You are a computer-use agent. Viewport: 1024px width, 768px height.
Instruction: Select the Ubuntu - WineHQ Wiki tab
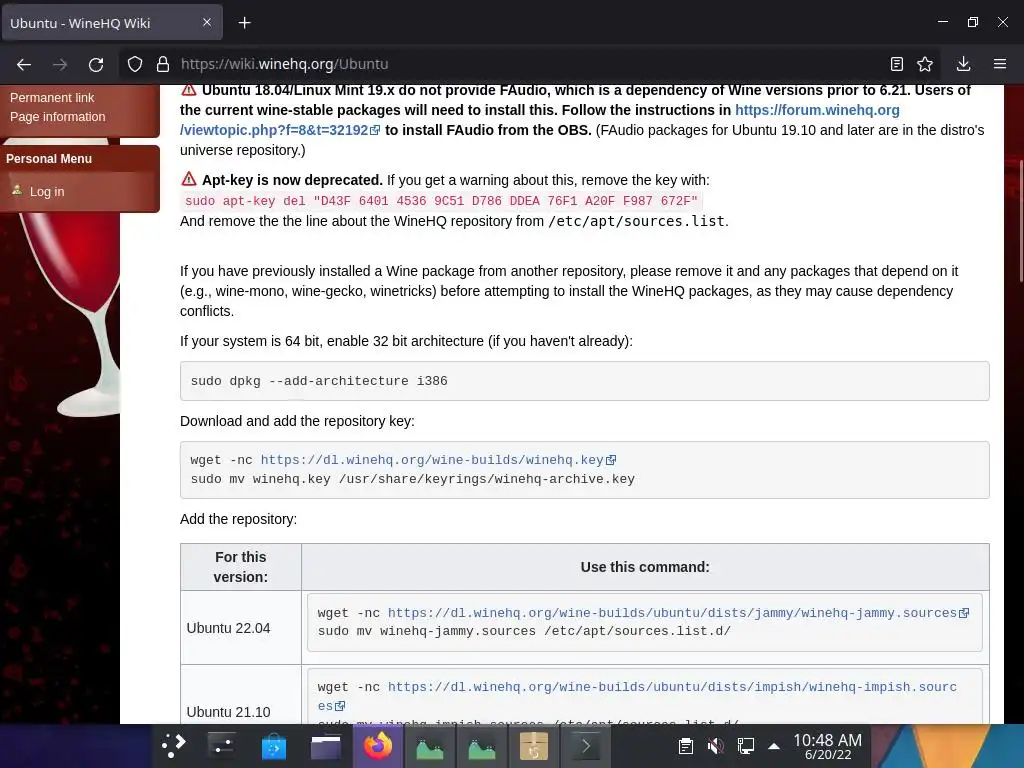[112, 23]
